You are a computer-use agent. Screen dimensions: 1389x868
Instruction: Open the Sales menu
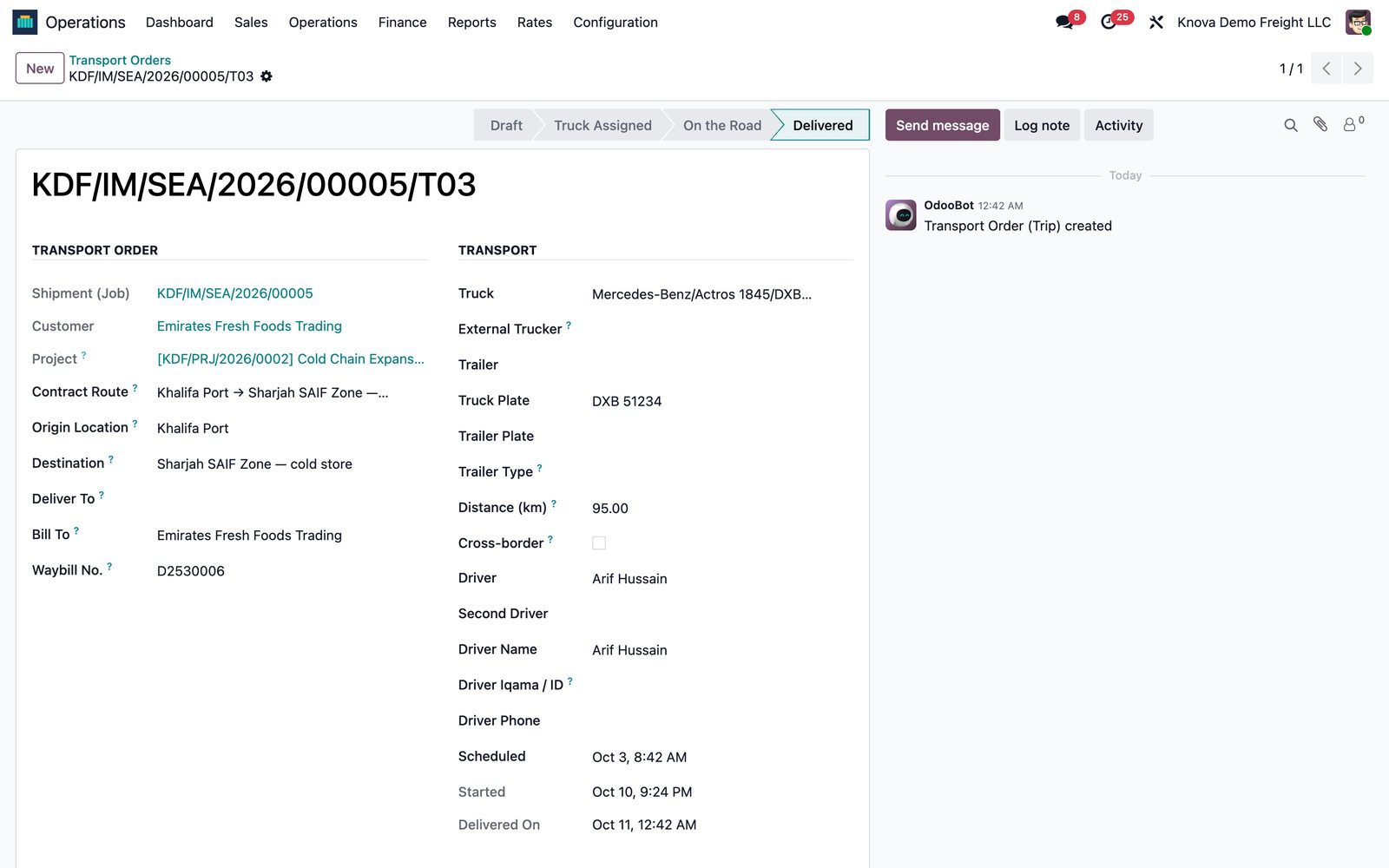tap(251, 23)
